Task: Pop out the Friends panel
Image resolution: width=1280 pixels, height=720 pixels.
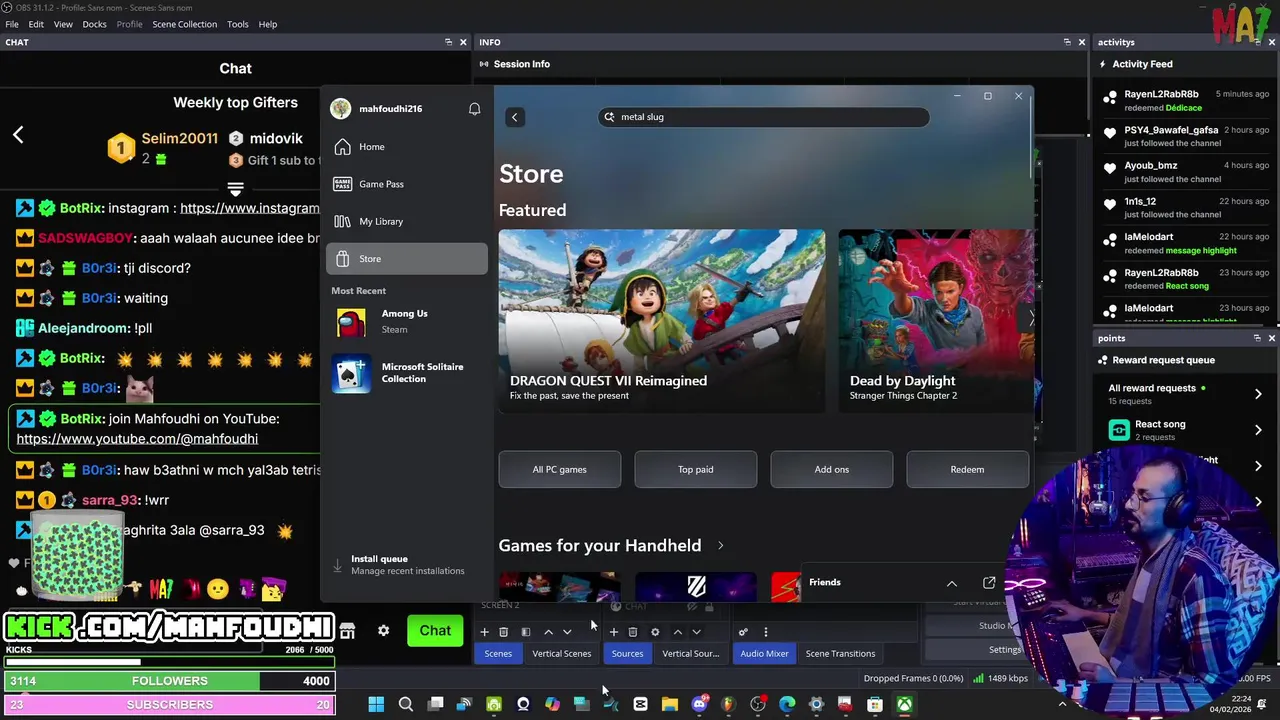Action: click(989, 582)
